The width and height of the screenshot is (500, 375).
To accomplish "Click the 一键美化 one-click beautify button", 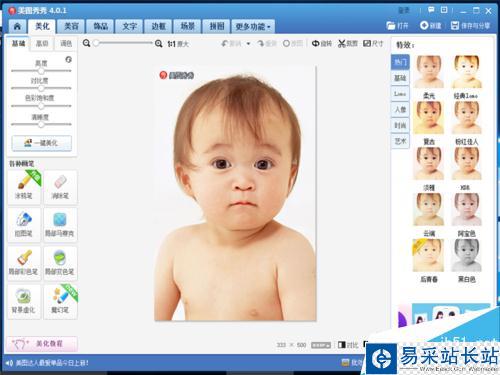I will pyautogui.click(x=42, y=143).
